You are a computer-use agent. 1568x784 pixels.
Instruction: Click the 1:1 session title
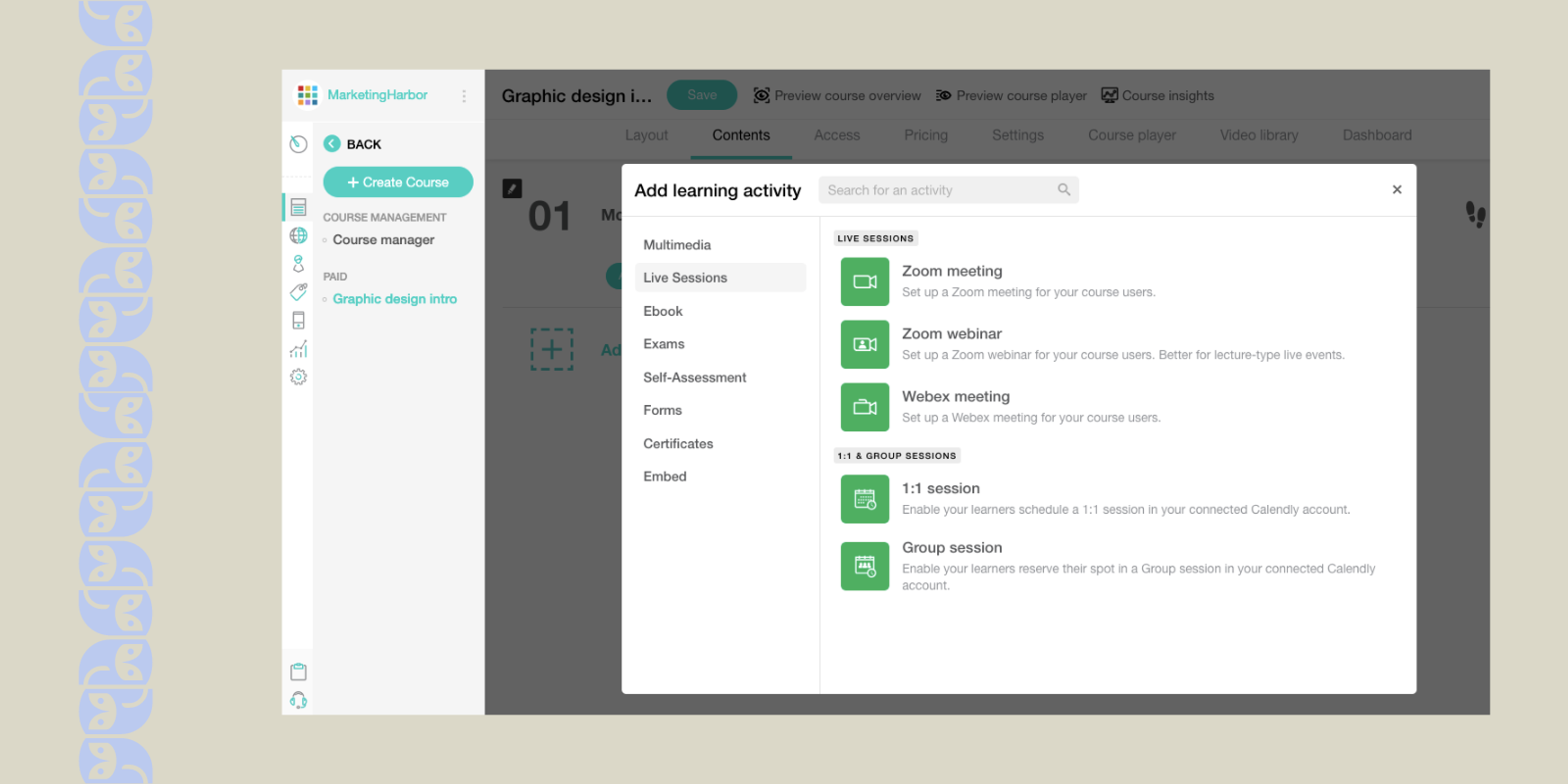(x=940, y=488)
